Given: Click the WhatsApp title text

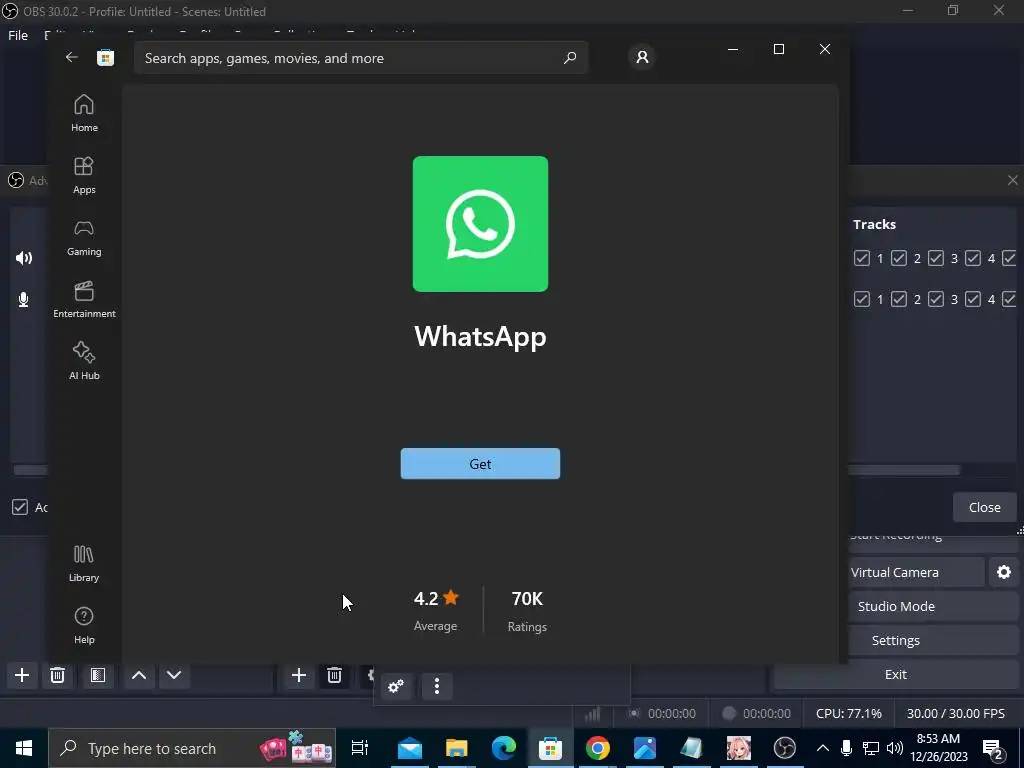Looking at the screenshot, I should pyautogui.click(x=480, y=336).
